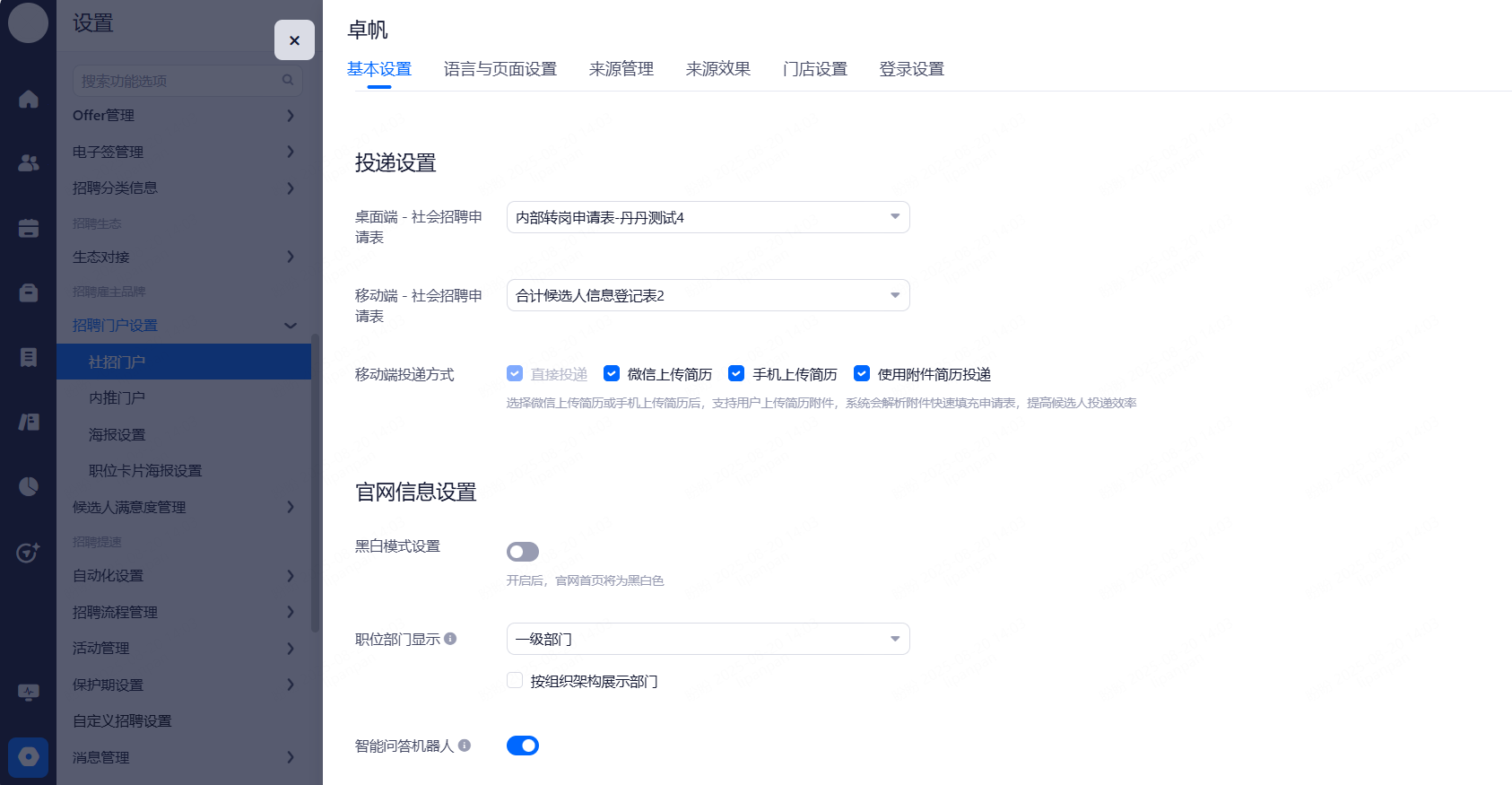Screen dimensions: 1512x785
Task: Switch to the 来源管理 tab
Action: [x=621, y=69]
